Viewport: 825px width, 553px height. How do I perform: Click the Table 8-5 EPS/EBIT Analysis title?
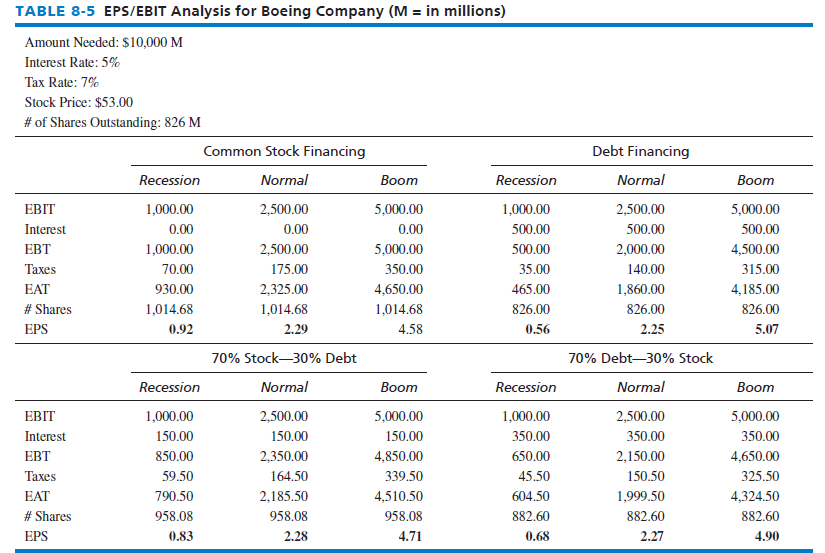pos(258,12)
